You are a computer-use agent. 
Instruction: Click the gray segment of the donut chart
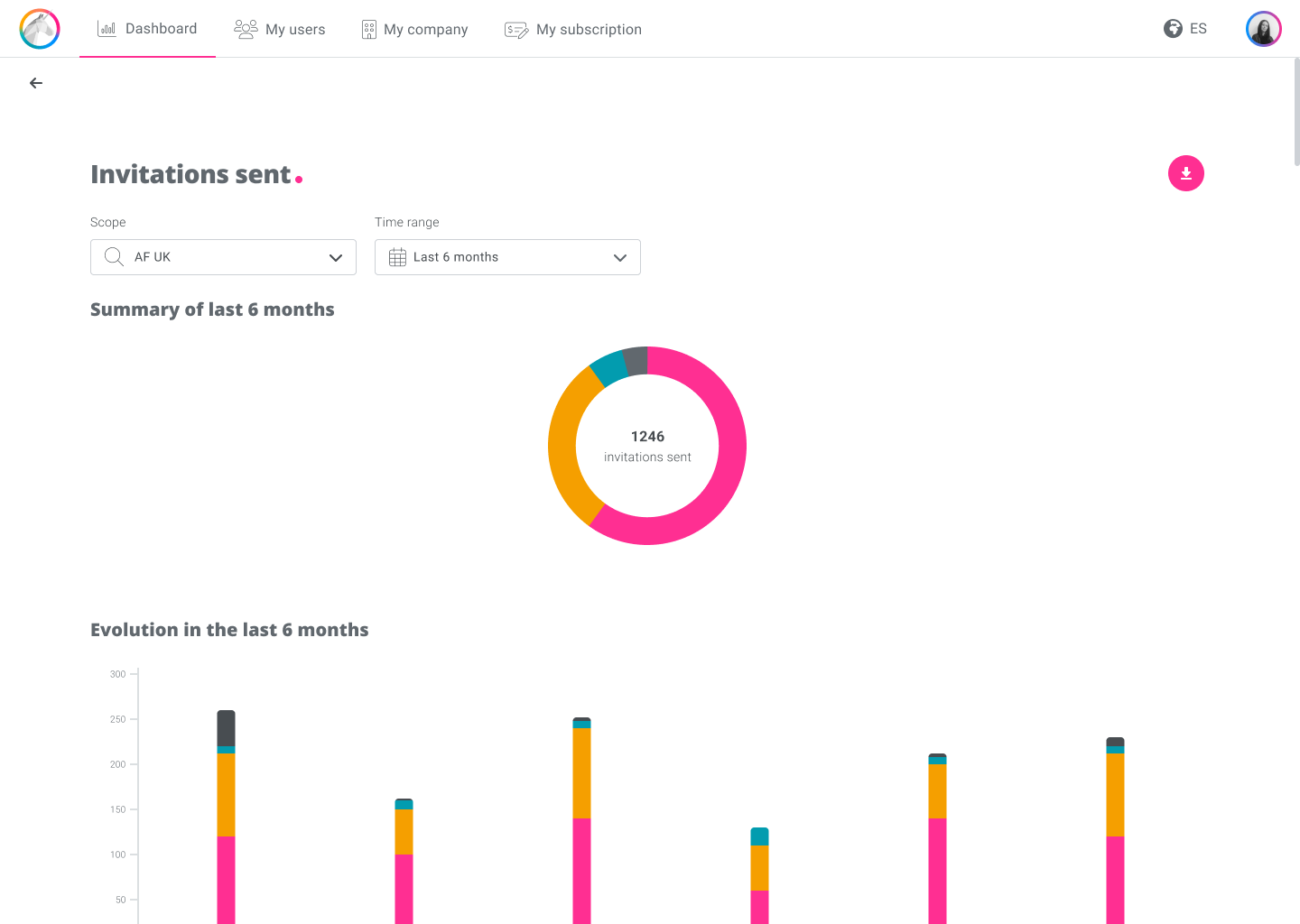coord(636,361)
